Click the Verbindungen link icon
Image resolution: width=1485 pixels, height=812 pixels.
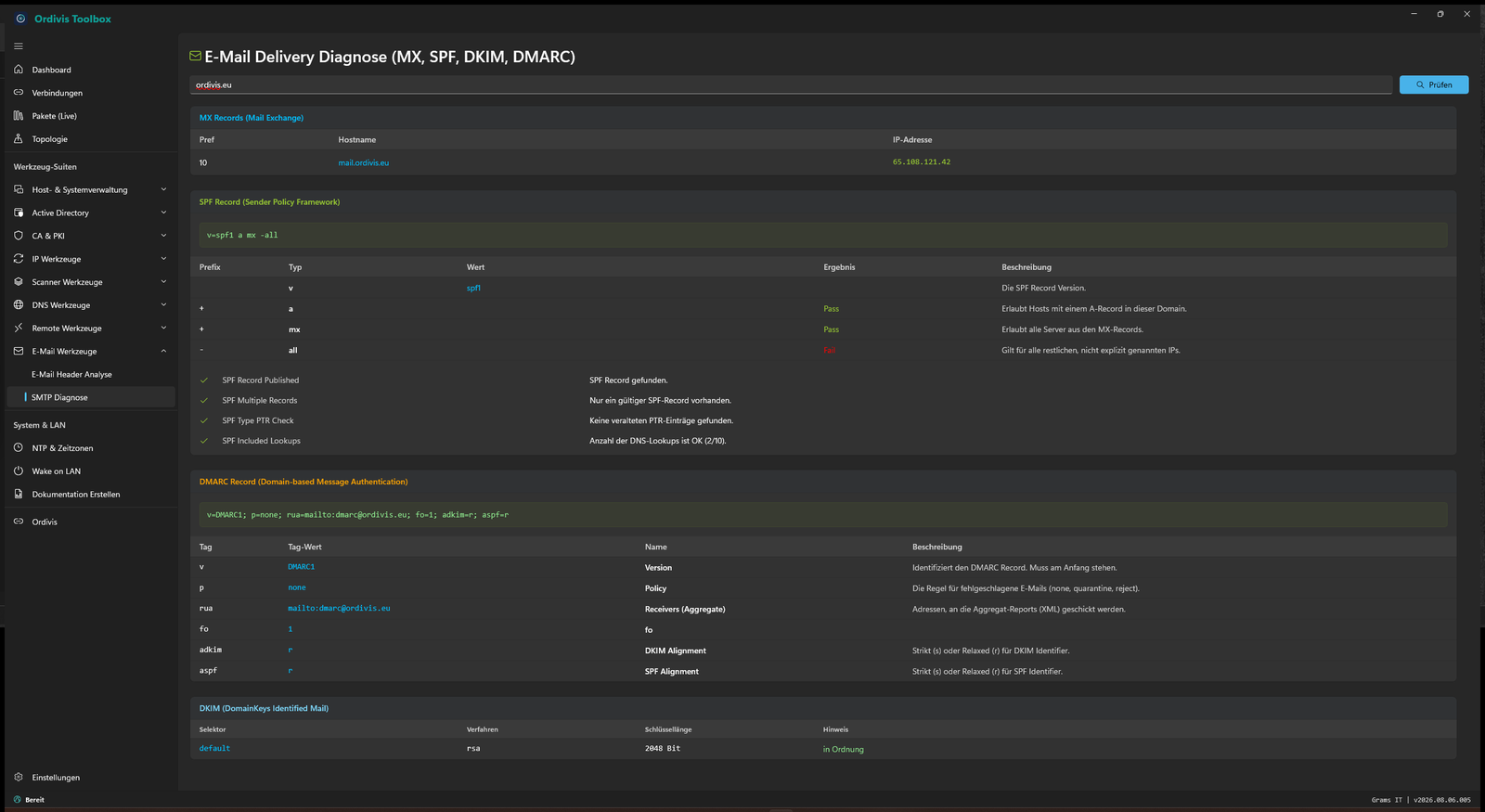[x=19, y=93]
